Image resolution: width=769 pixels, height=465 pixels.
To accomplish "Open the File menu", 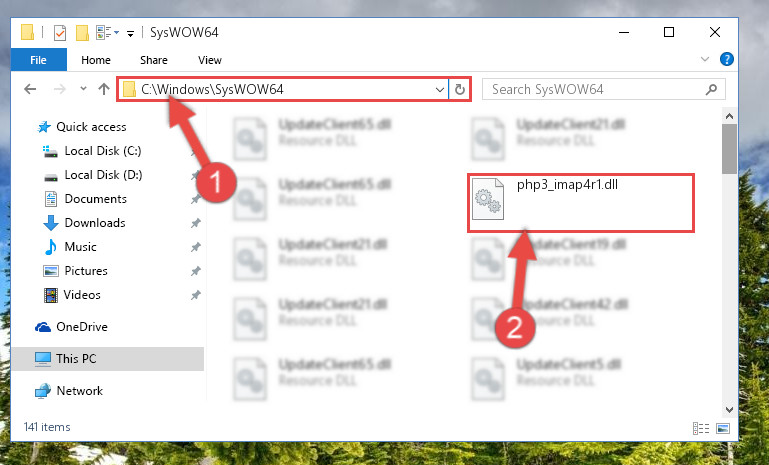I will point(38,60).
